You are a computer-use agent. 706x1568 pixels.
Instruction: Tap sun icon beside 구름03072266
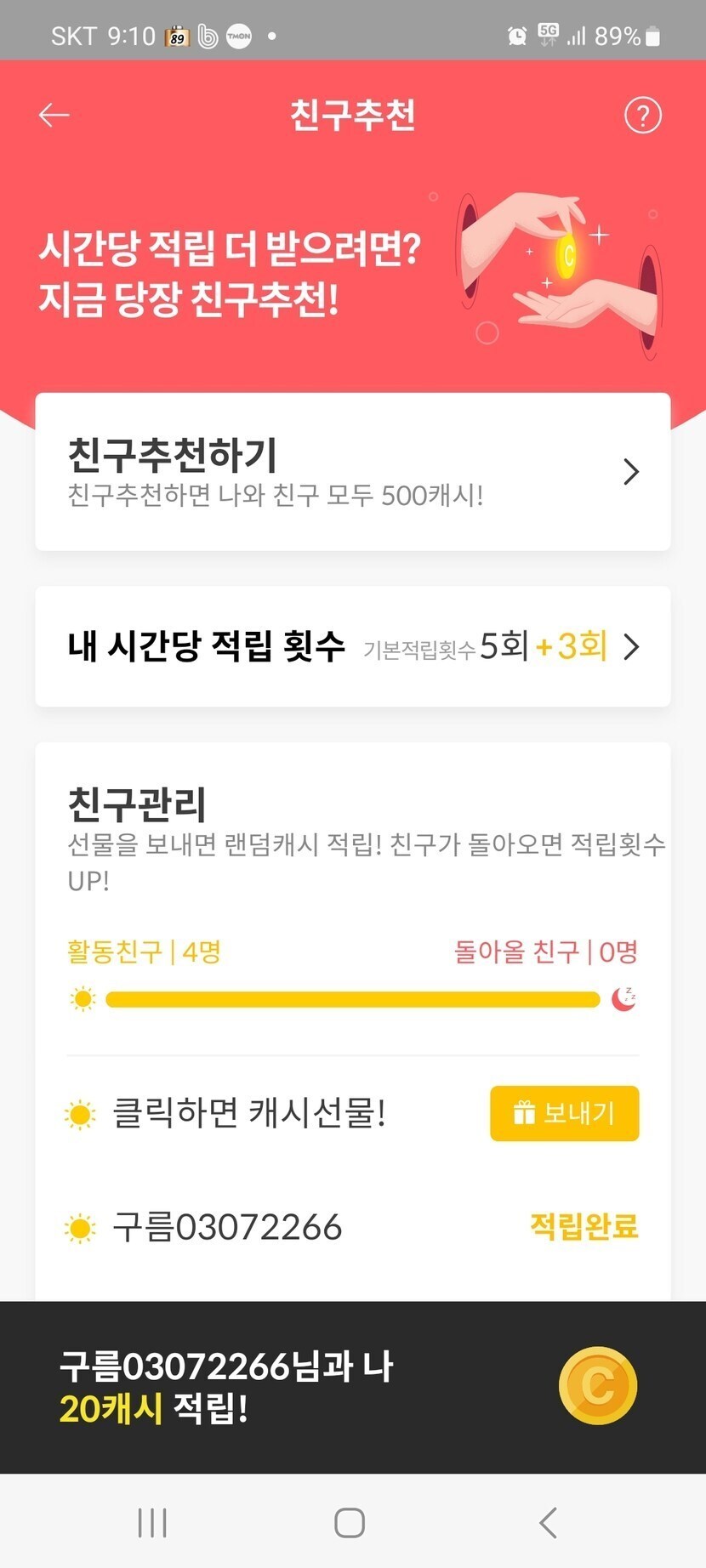(81, 1228)
